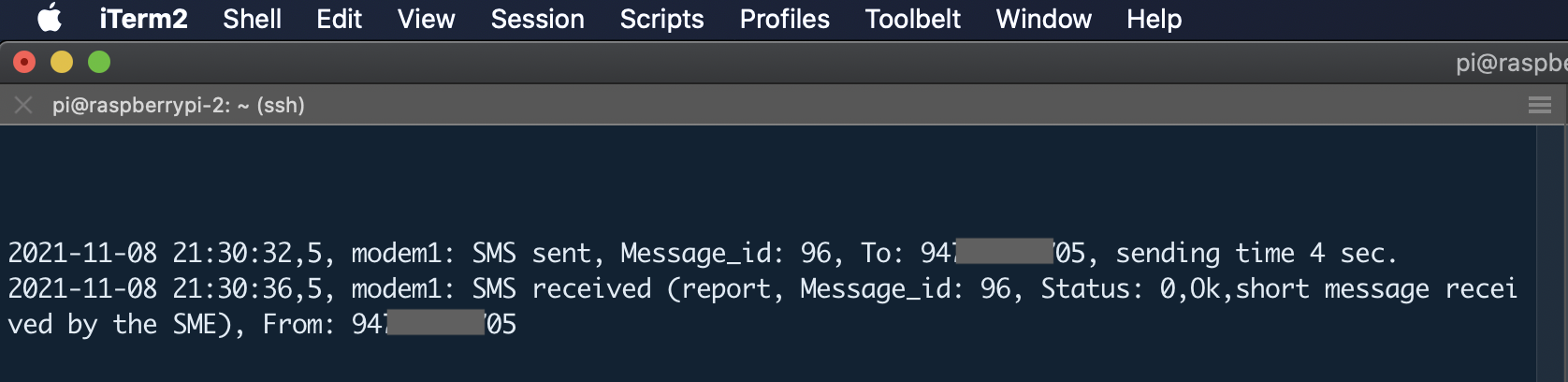
Task: Open the Shell menu
Action: click(252, 19)
